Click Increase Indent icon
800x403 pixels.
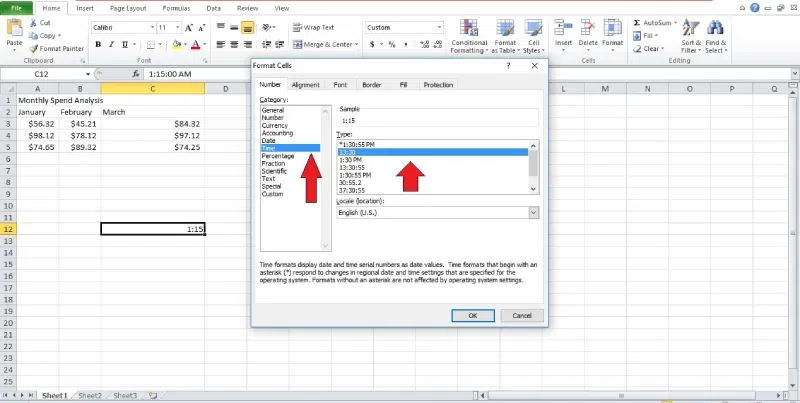280,45
